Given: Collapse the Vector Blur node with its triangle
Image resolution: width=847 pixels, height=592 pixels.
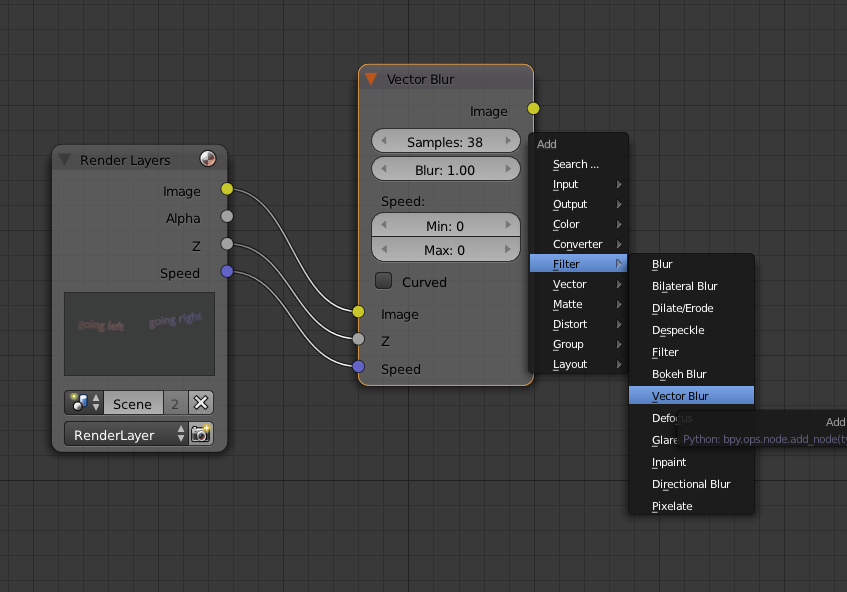Looking at the screenshot, I should (371, 79).
